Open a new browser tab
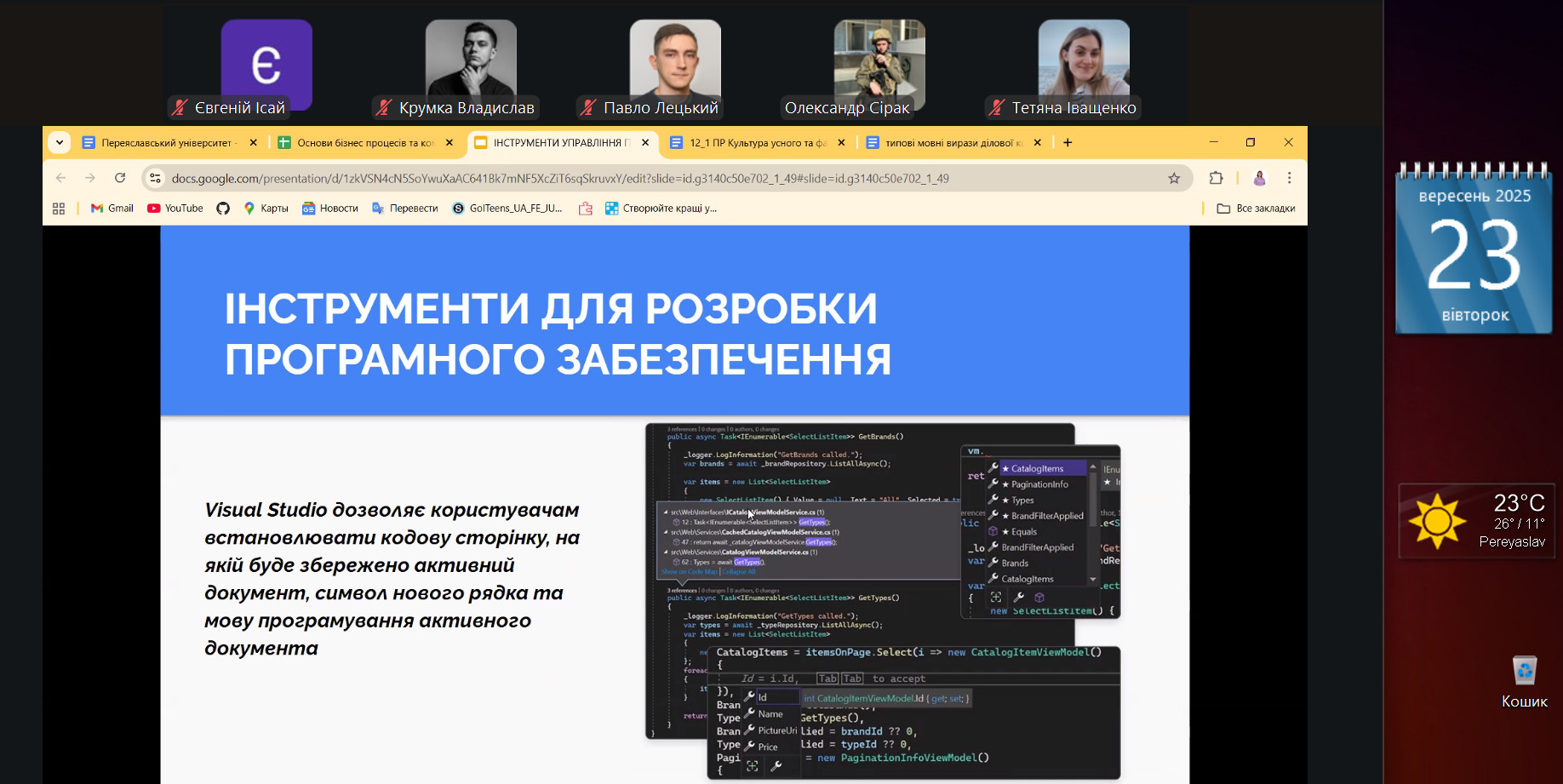Screen dimensions: 1563x784 click(x=1068, y=143)
